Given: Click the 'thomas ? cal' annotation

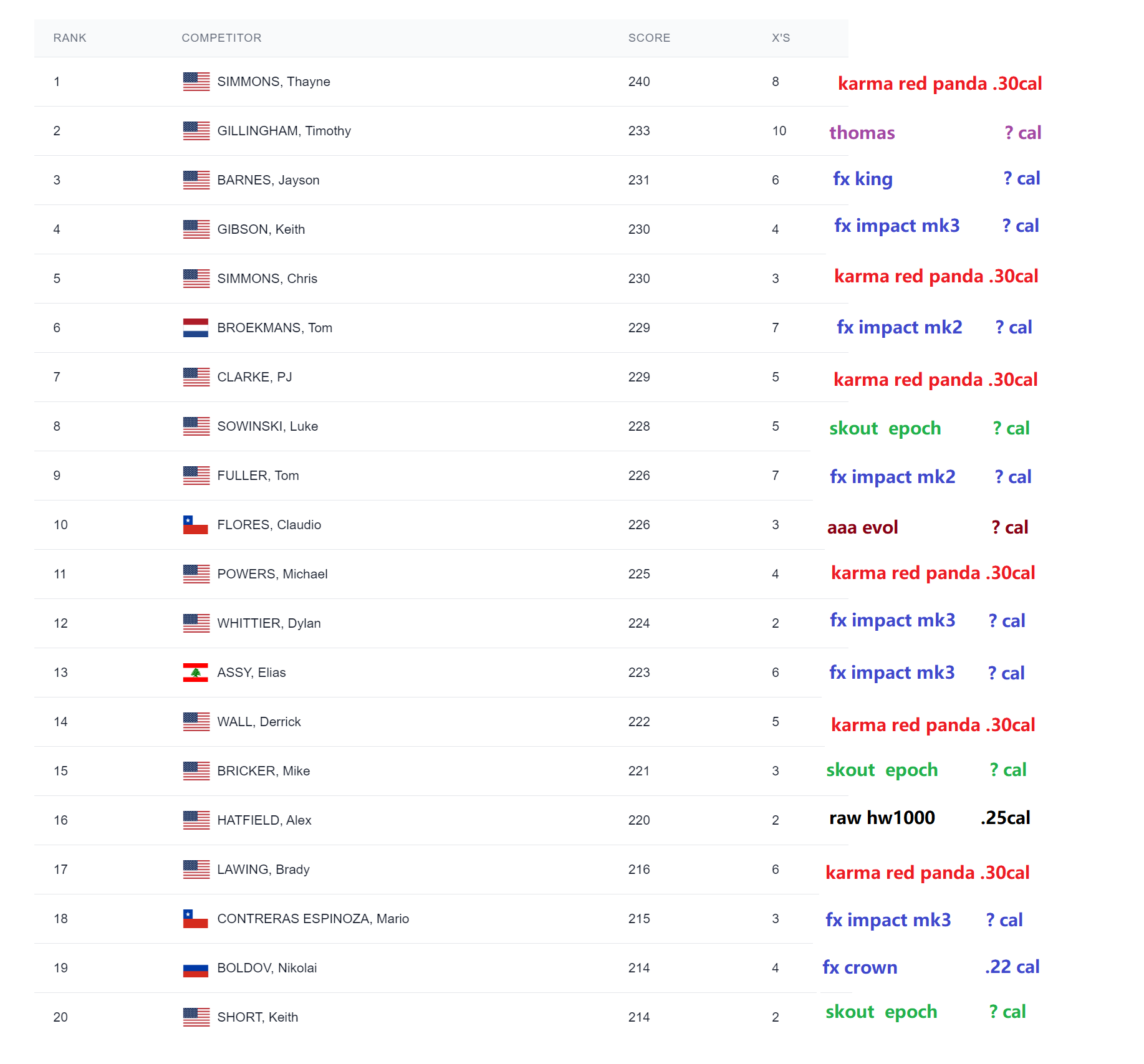Looking at the screenshot, I should click(935, 133).
